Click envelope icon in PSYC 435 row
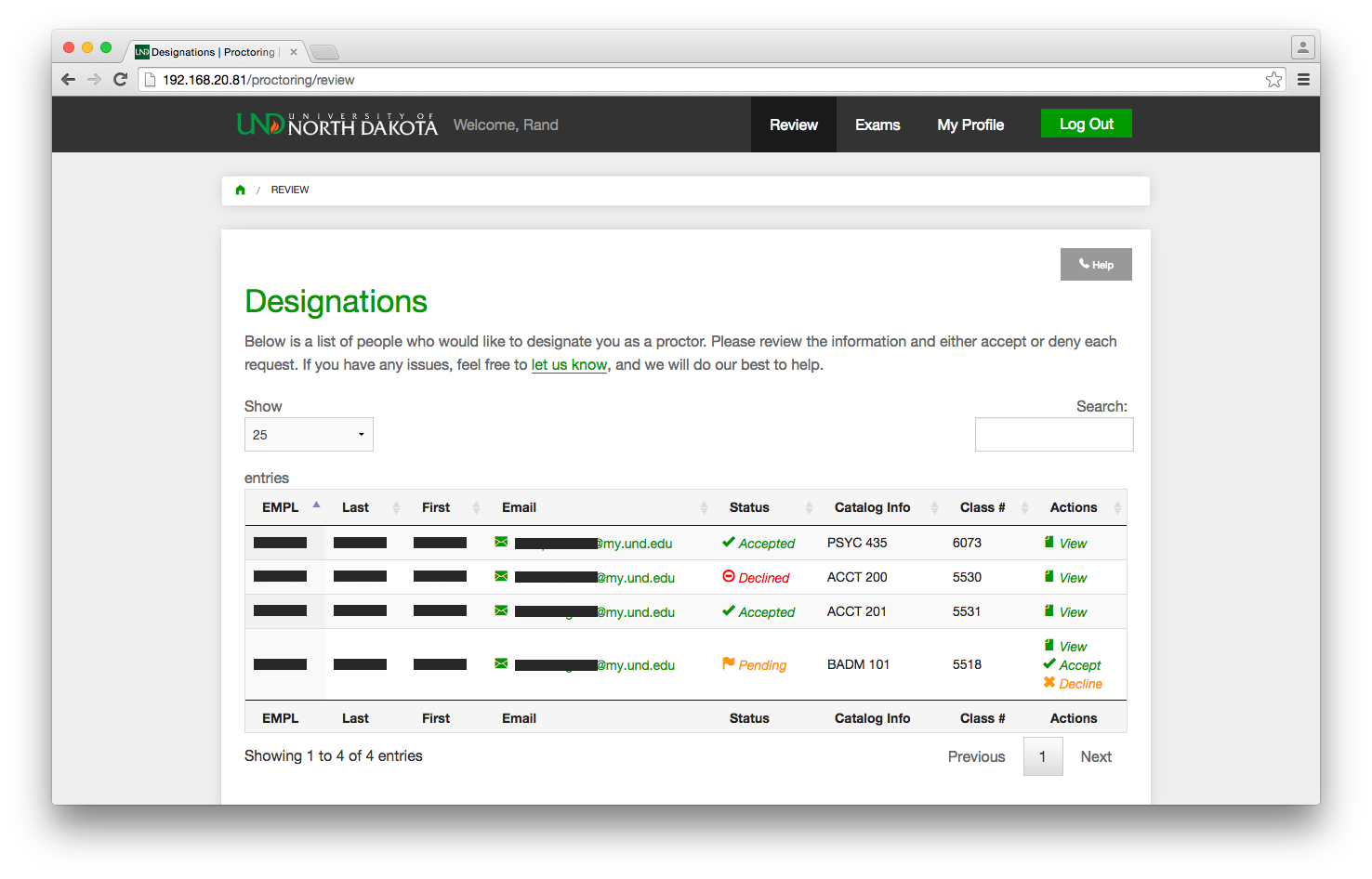Image resolution: width=1372 pixels, height=879 pixels. 501,542
